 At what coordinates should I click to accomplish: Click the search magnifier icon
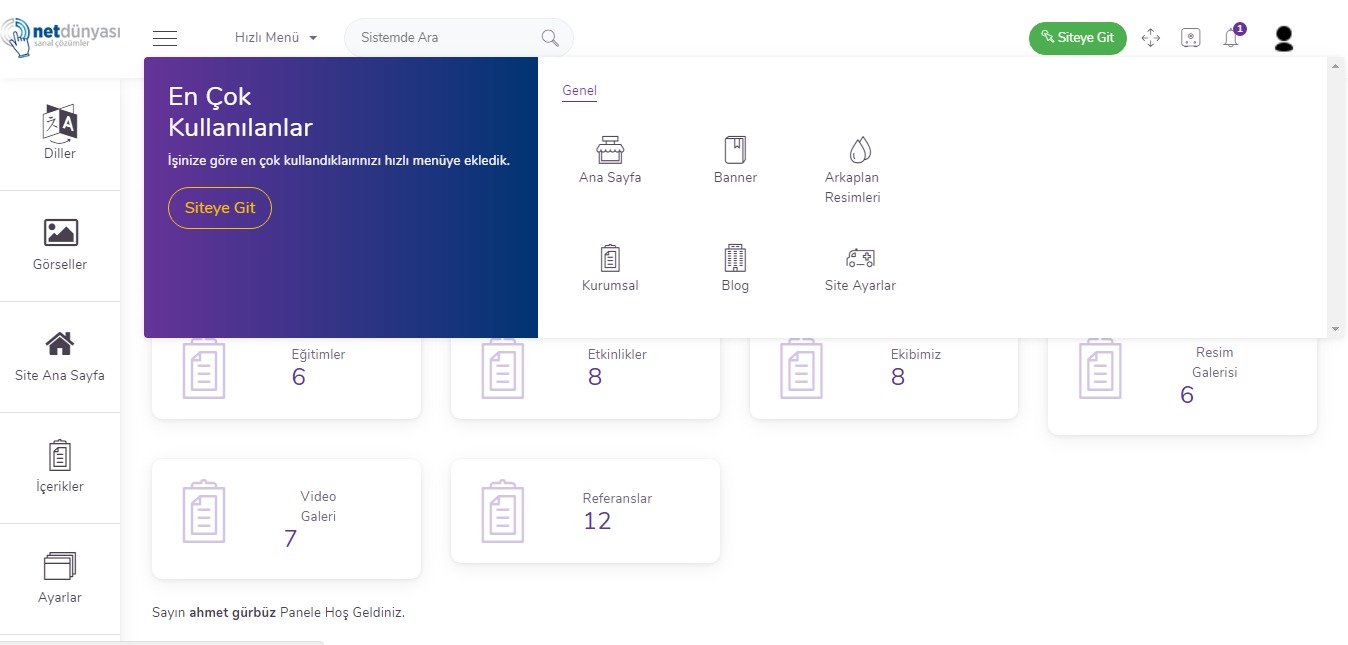coord(549,38)
